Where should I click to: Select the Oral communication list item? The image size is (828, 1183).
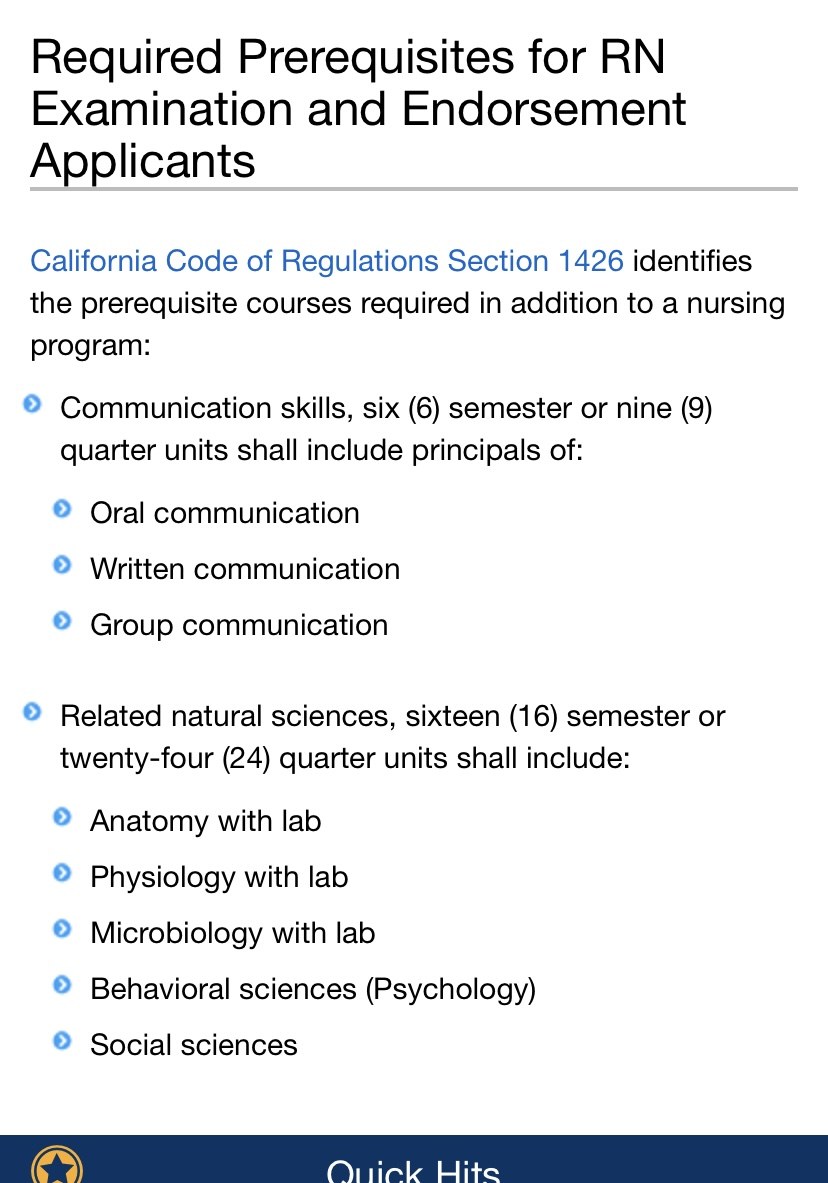(225, 513)
